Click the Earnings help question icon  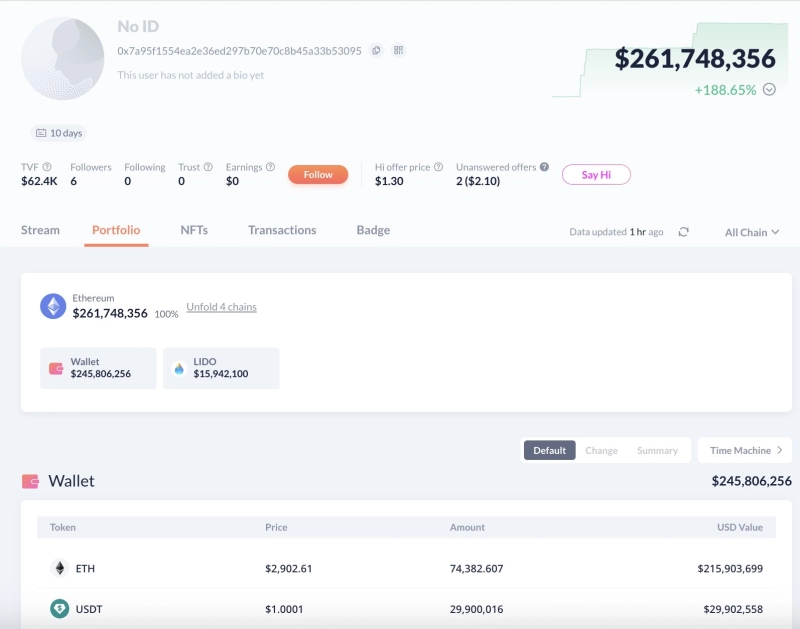[x=270, y=167]
